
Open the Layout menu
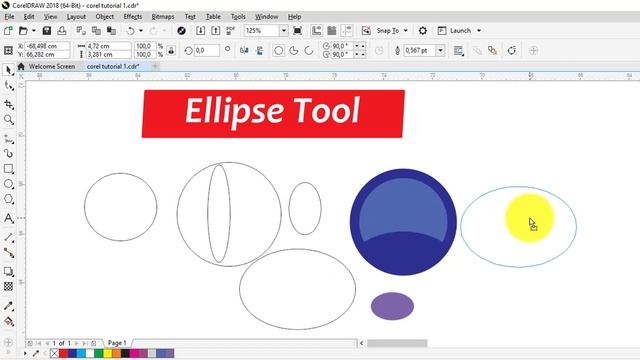[76, 16]
